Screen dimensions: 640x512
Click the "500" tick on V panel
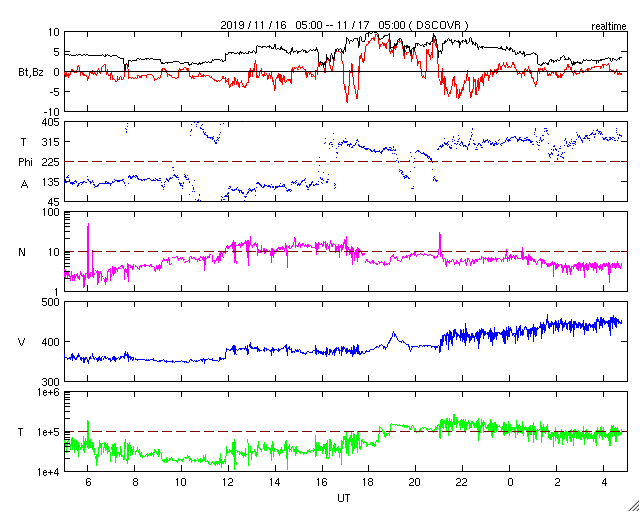pyautogui.click(x=51, y=302)
